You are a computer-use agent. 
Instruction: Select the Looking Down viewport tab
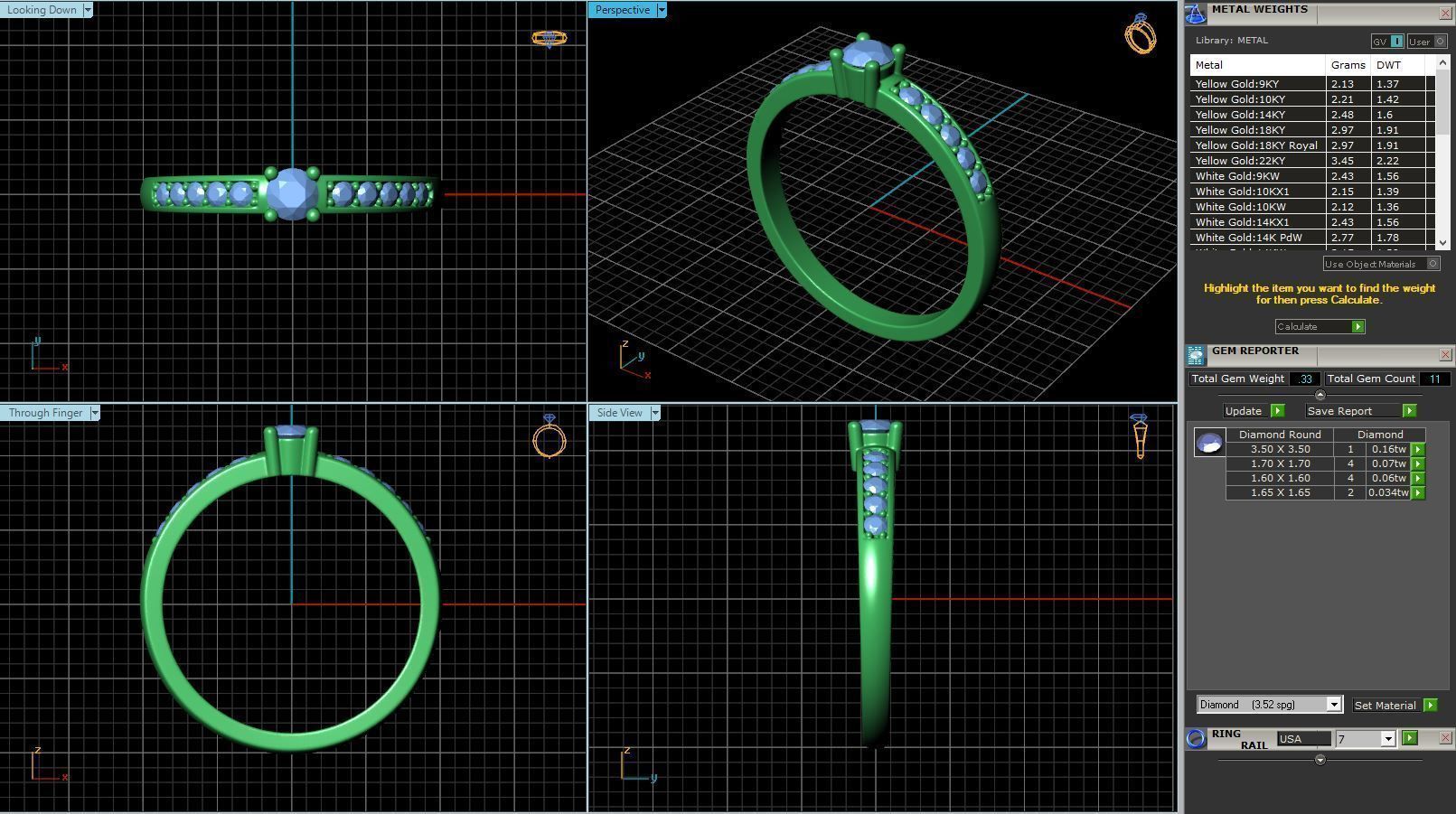click(x=42, y=10)
